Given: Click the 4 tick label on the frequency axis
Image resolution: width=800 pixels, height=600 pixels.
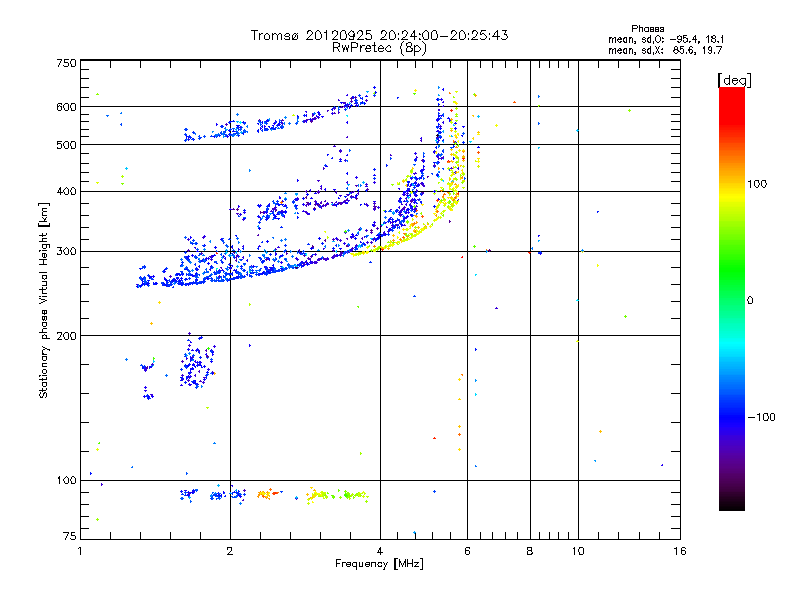Looking at the screenshot, I should point(380,551).
